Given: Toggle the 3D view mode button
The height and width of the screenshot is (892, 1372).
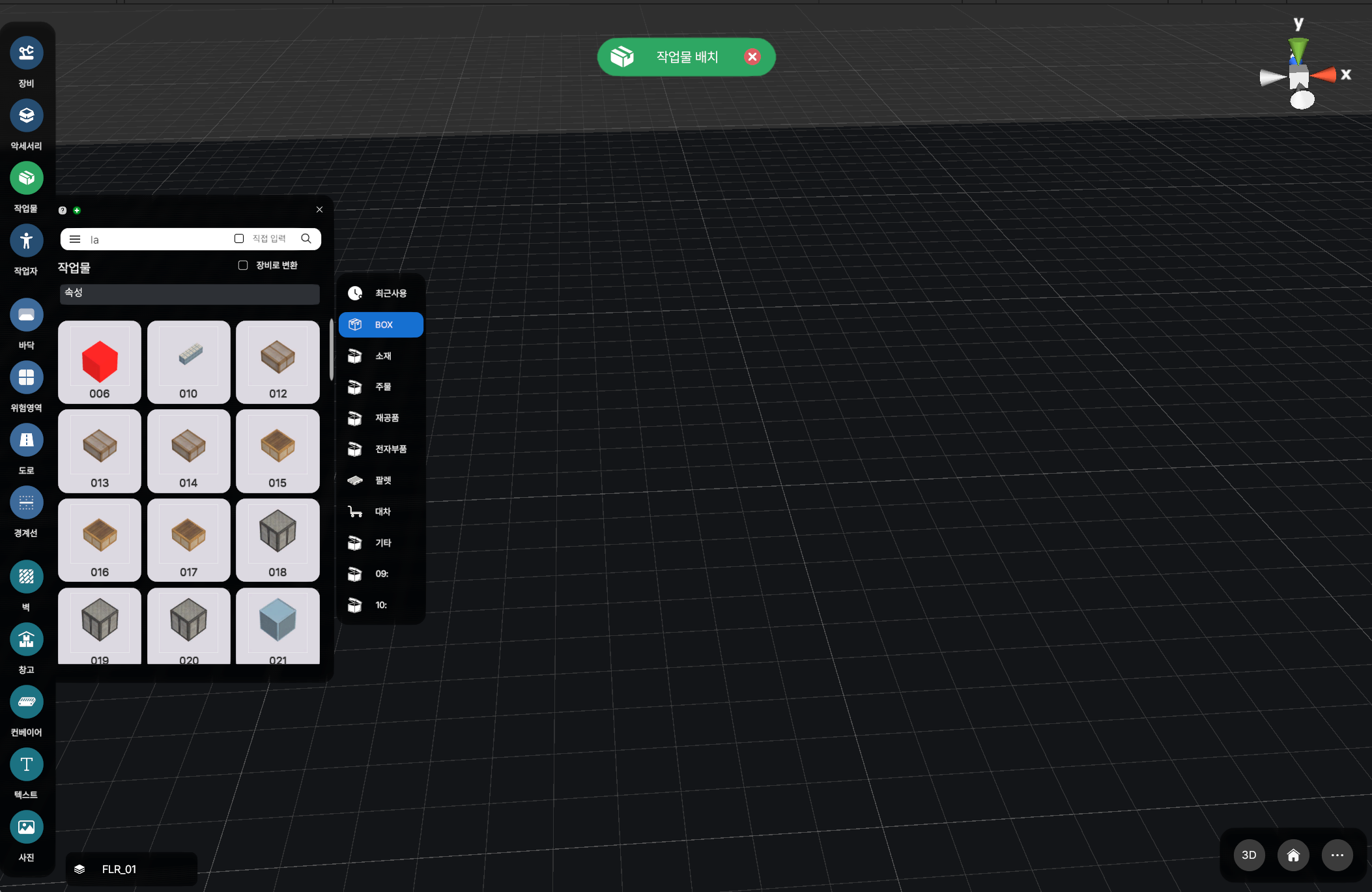Looking at the screenshot, I should 1249,855.
